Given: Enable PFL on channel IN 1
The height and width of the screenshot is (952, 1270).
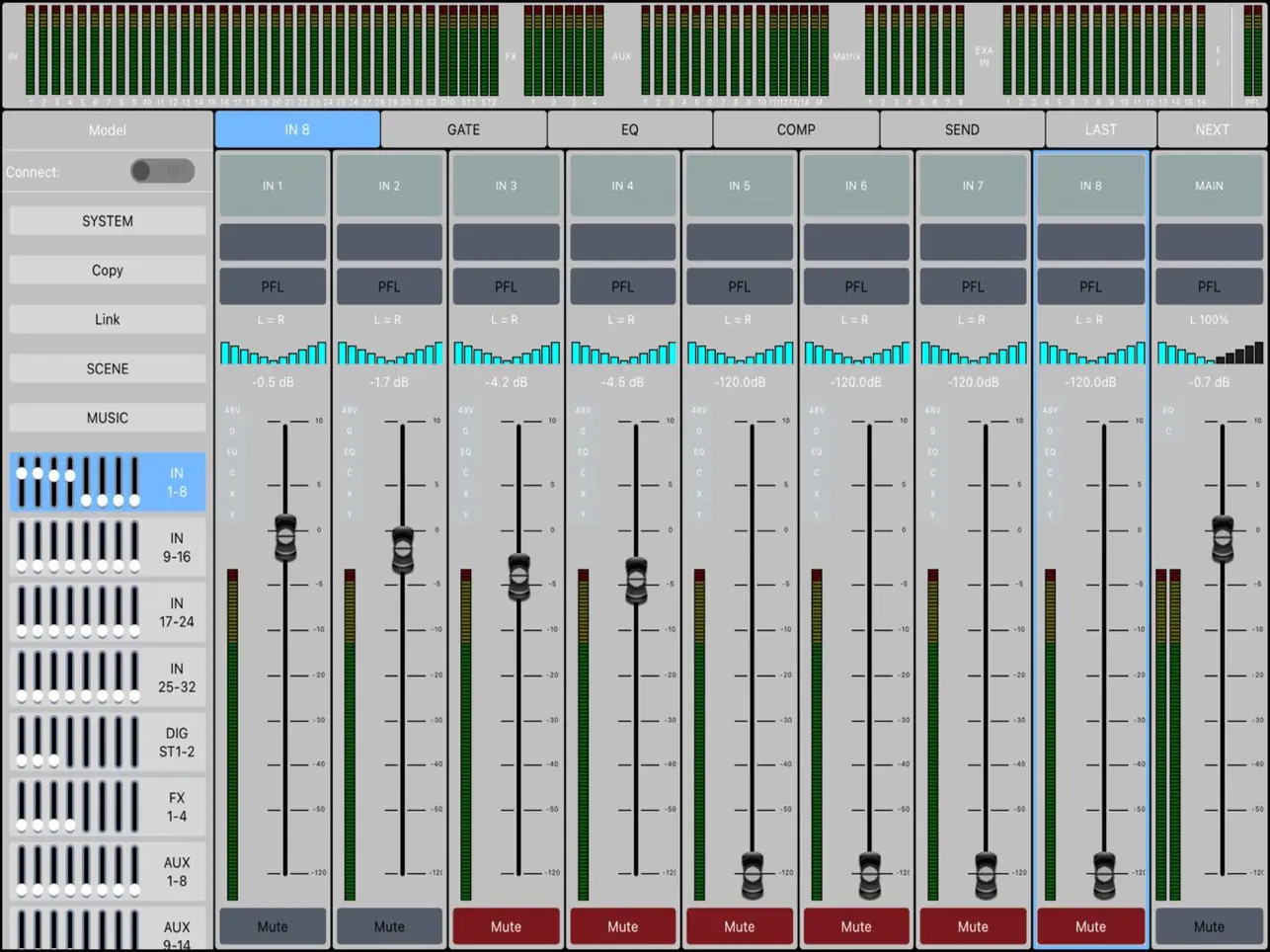Looking at the screenshot, I should [273, 286].
